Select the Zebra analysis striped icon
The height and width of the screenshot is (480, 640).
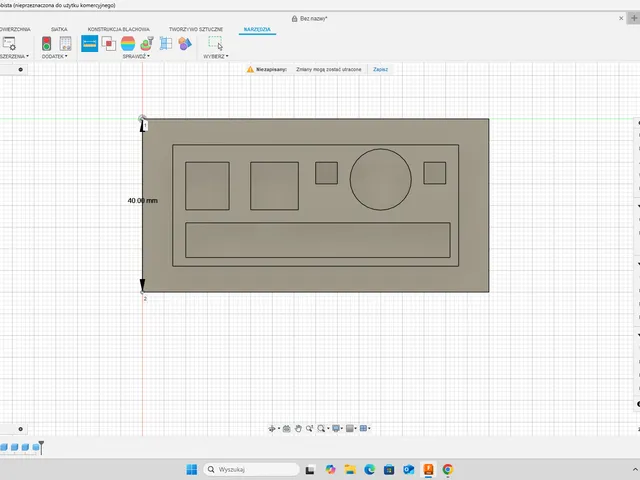(128, 44)
